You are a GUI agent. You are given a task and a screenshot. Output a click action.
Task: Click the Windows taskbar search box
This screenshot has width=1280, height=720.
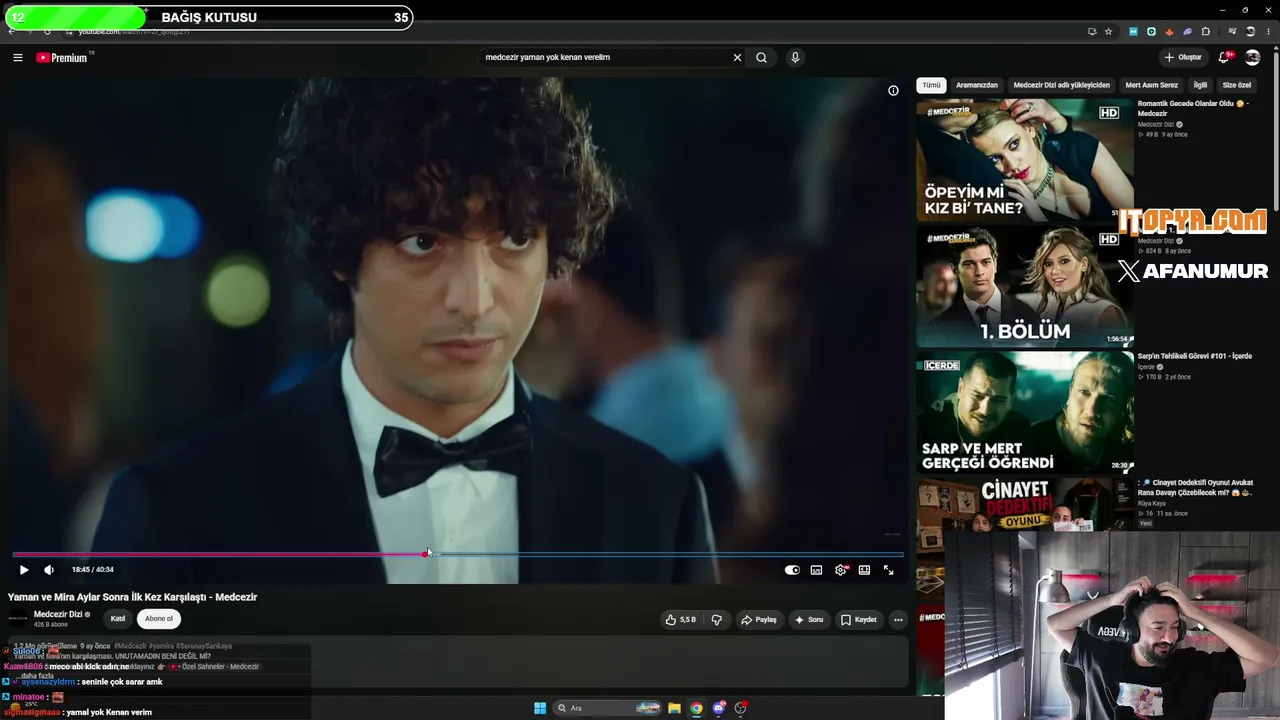tap(608, 708)
